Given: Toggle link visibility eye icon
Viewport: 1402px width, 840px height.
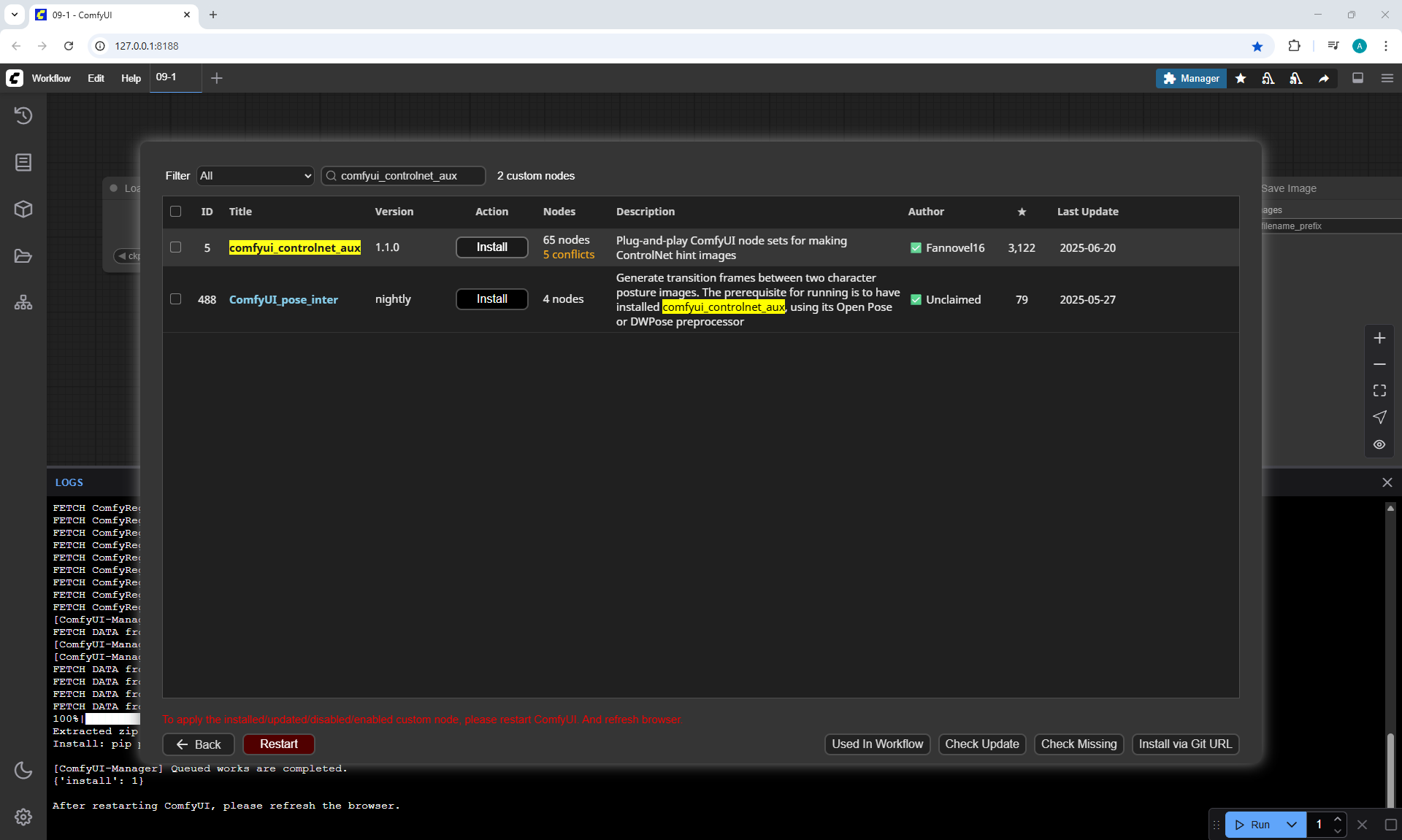Looking at the screenshot, I should pyautogui.click(x=1379, y=444).
